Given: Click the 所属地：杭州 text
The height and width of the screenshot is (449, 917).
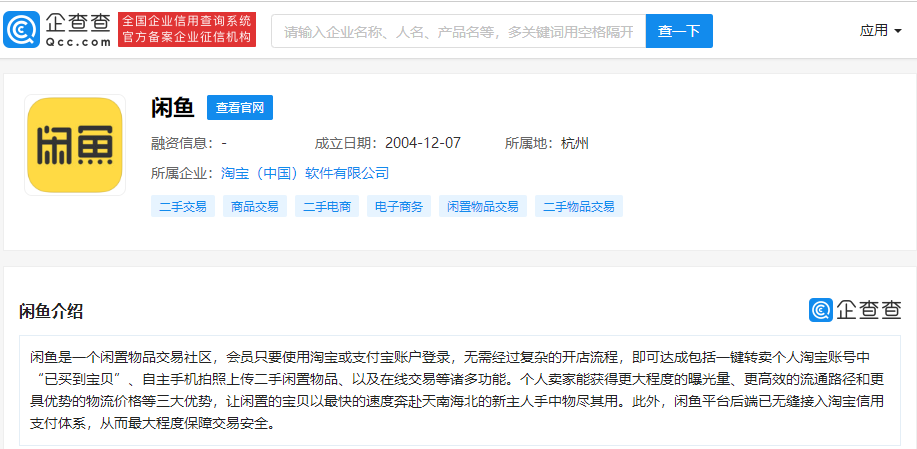Looking at the screenshot, I should click(547, 143).
